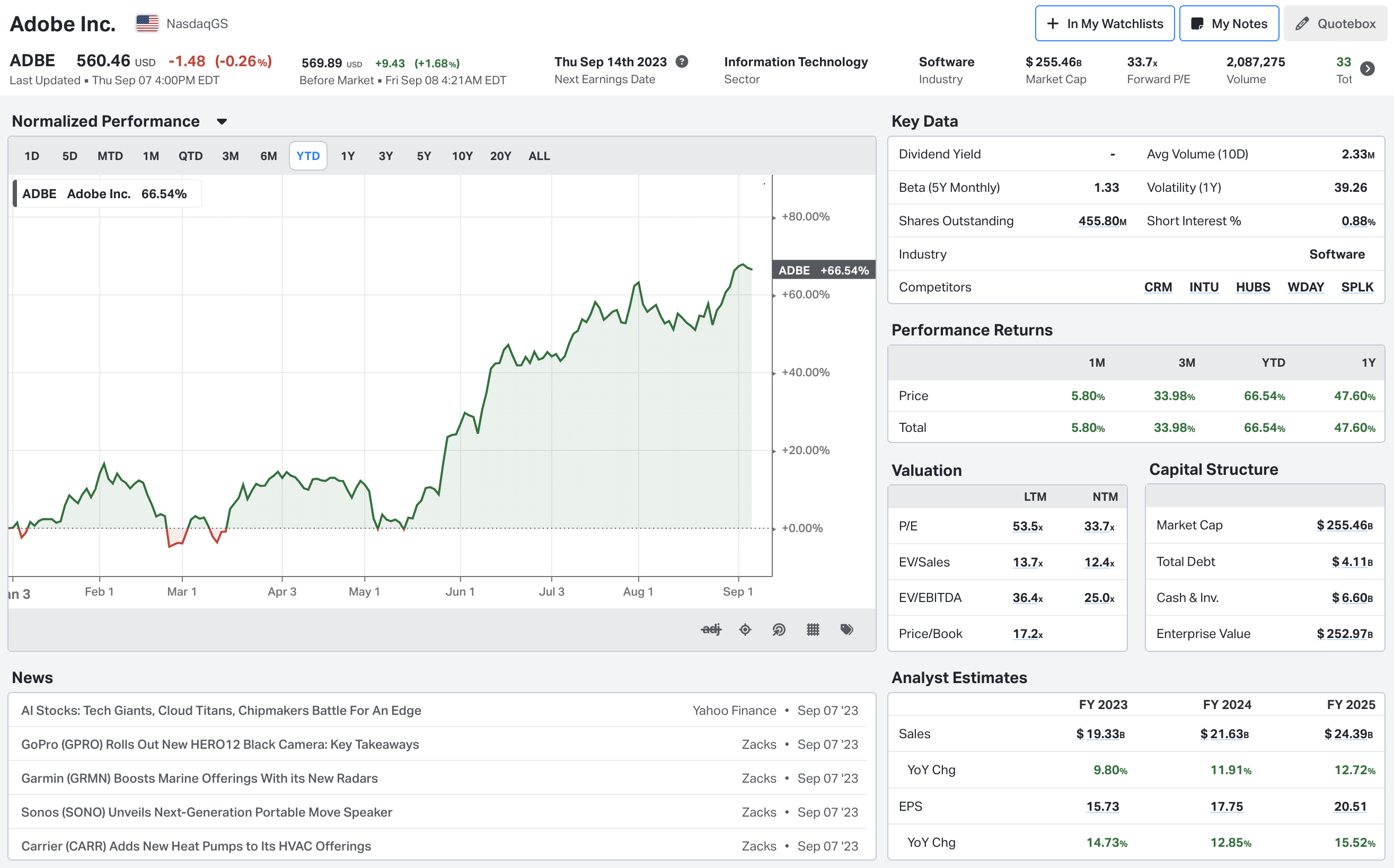Screen dimensions: 1394x868
Task: Click the NTM P/E 33.7x value
Action: (x=1099, y=526)
